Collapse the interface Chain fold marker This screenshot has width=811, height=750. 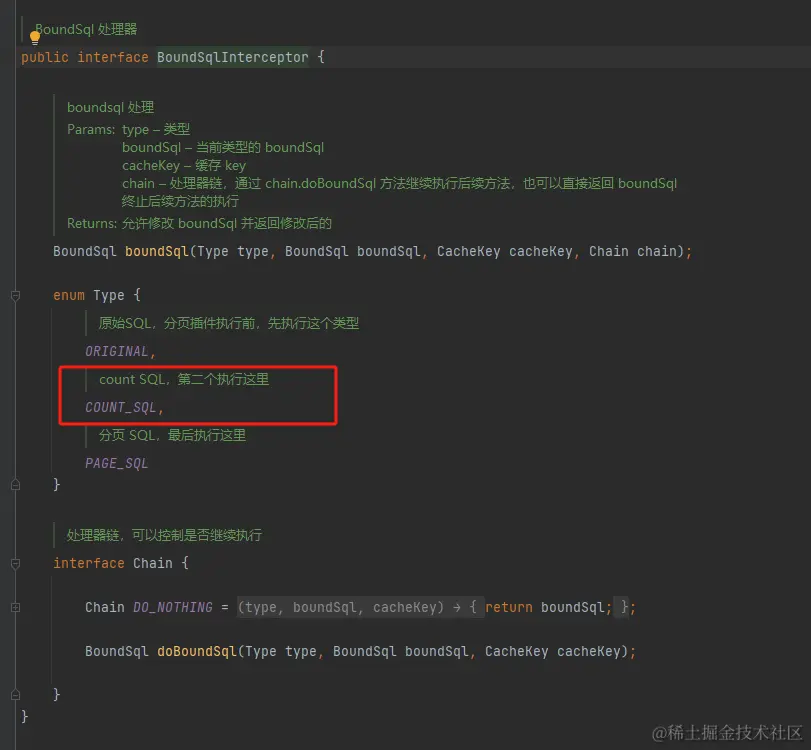pos(16,563)
